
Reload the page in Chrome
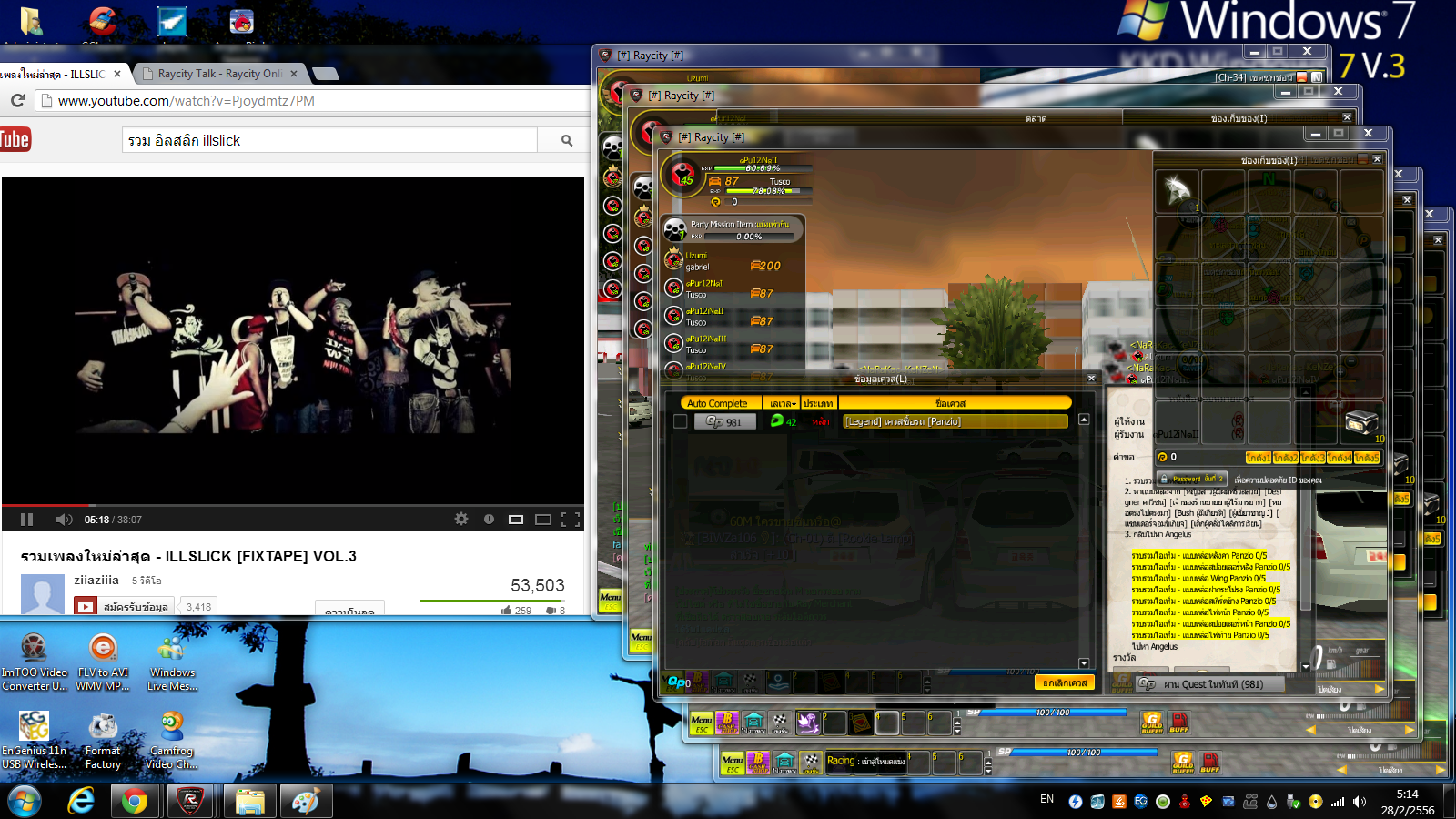click(17, 100)
